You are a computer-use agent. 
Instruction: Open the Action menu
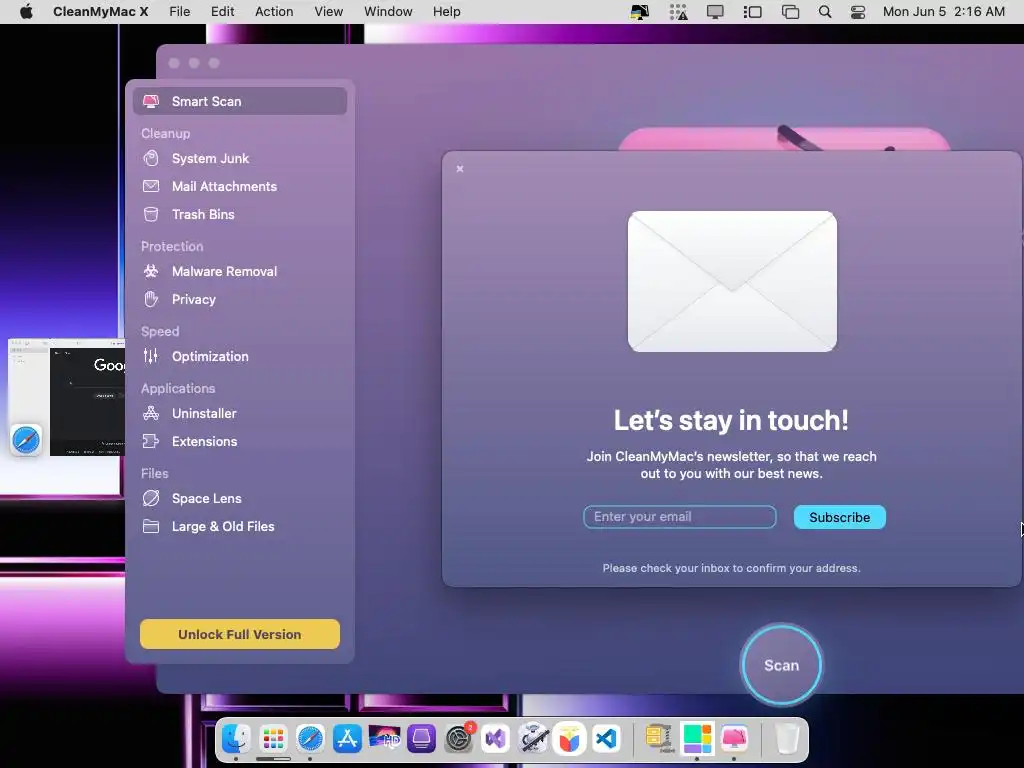274,12
